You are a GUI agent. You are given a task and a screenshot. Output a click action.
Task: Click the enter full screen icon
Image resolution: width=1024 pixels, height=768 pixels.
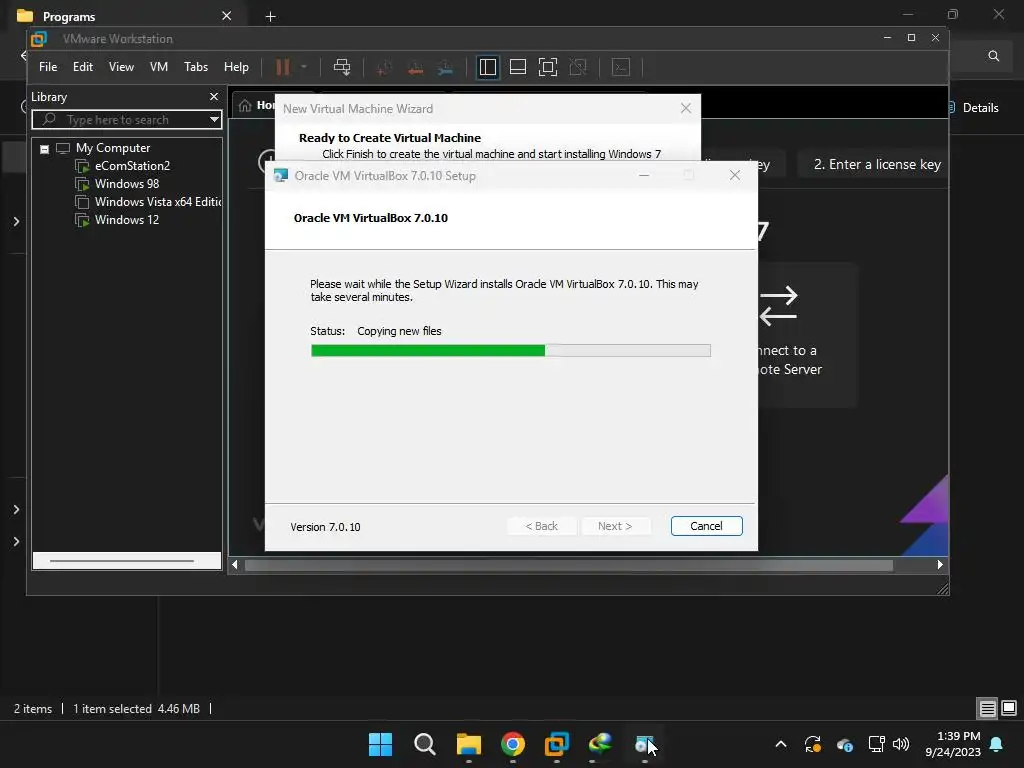(x=548, y=67)
